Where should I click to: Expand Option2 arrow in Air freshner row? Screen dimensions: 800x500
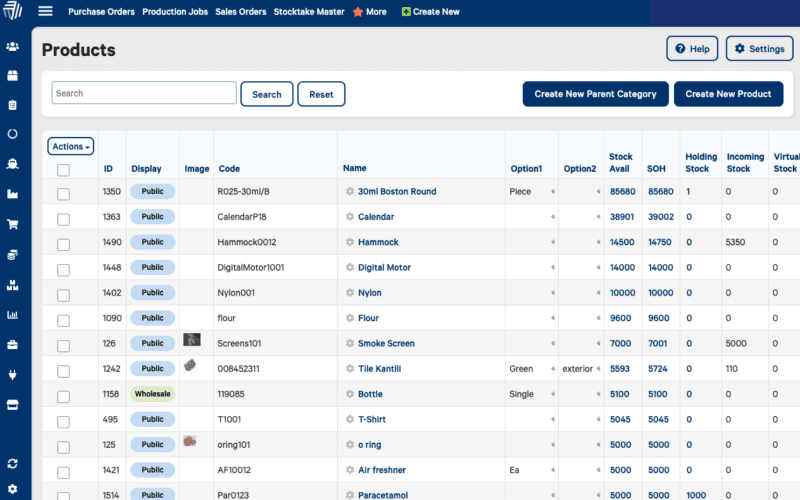[598, 470]
